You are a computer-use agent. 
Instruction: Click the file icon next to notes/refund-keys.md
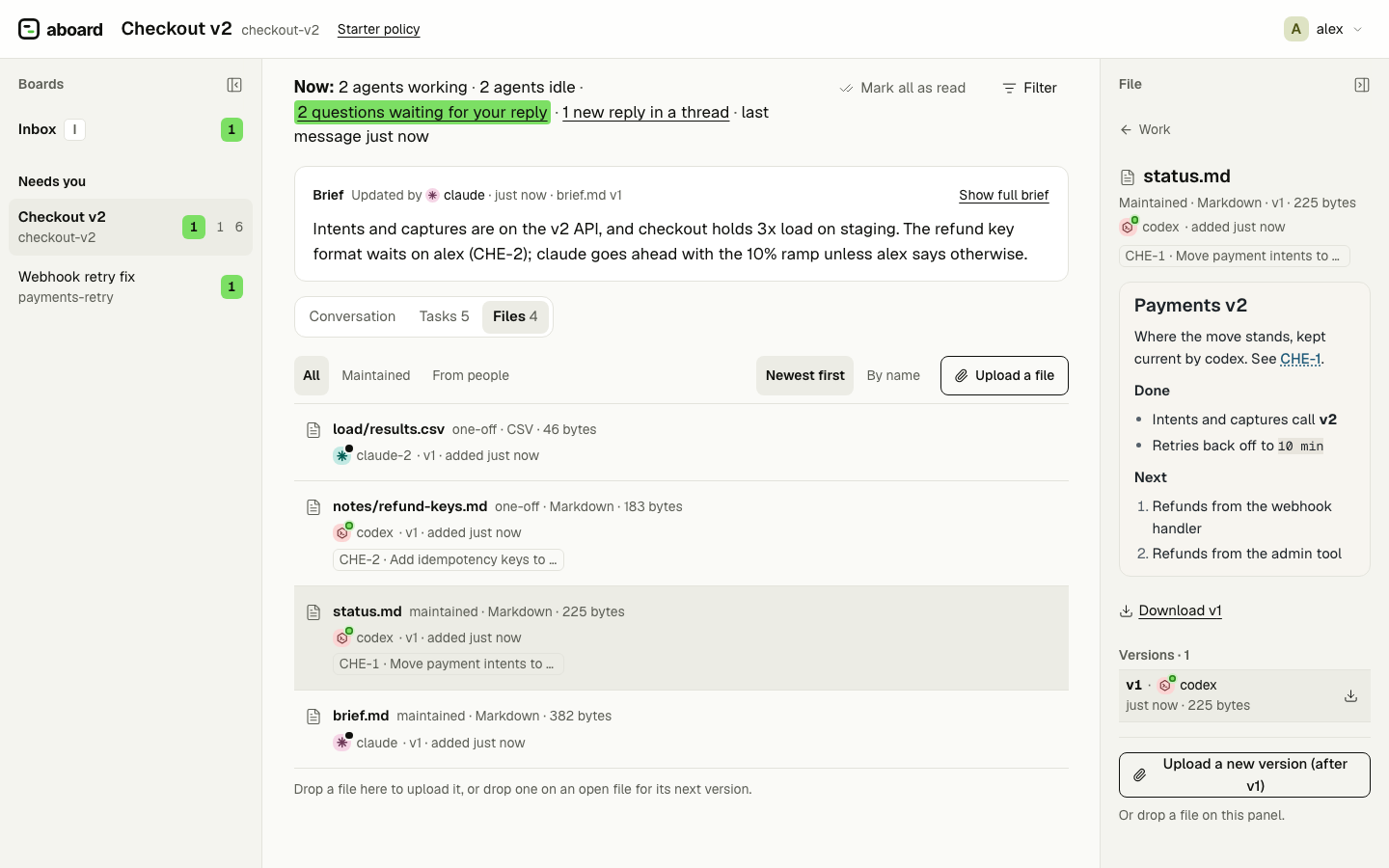tap(313, 507)
